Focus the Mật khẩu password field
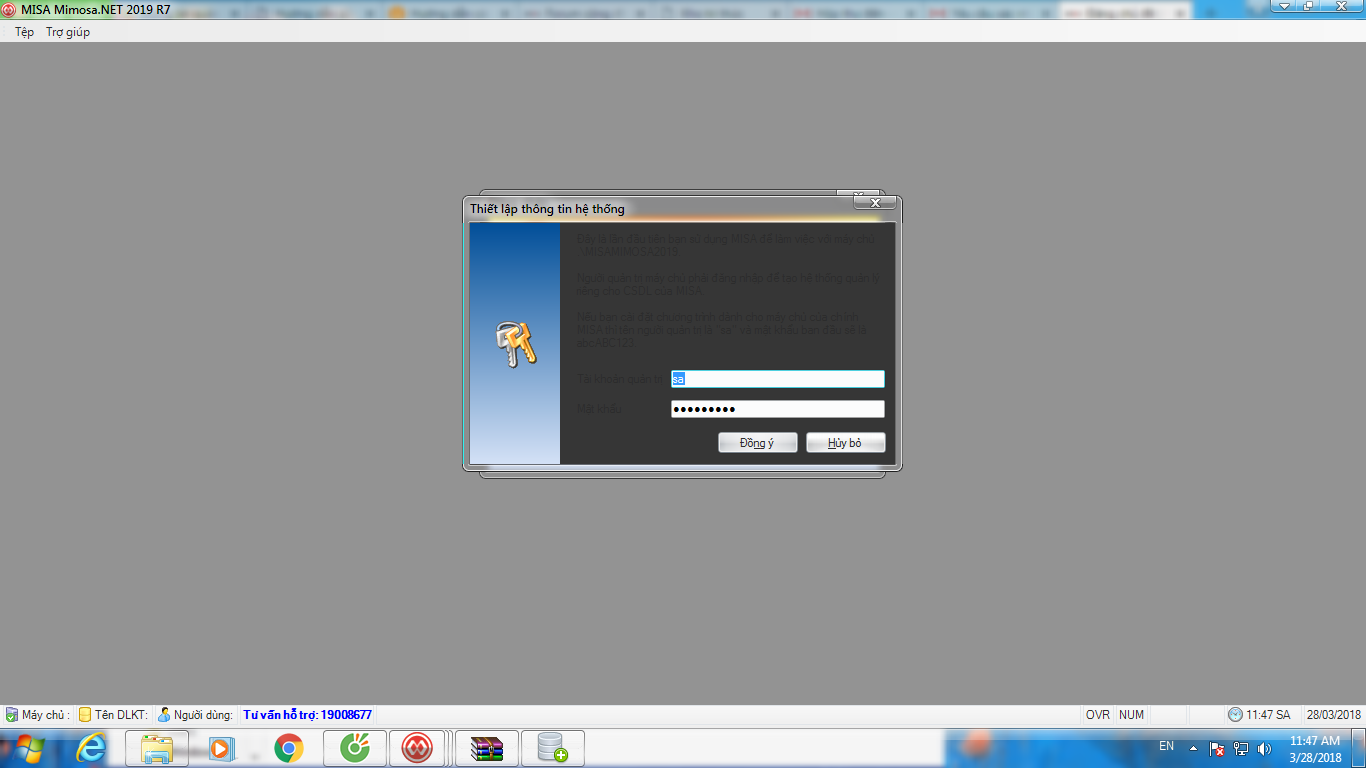Viewport: 1366px width, 768px height. pyautogui.click(x=778, y=409)
